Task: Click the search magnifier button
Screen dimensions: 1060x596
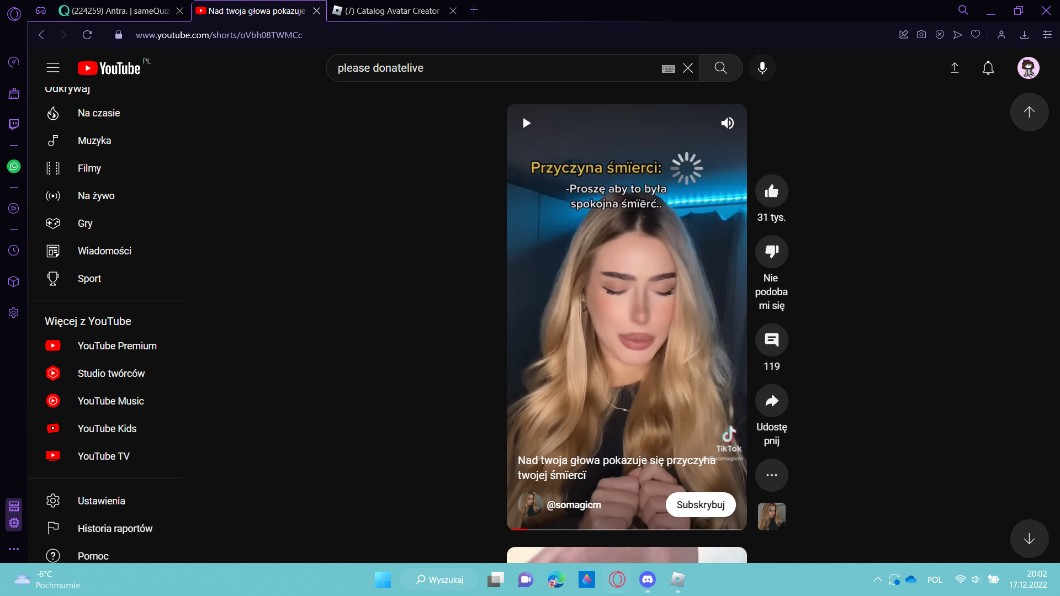Action: pos(720,68)
